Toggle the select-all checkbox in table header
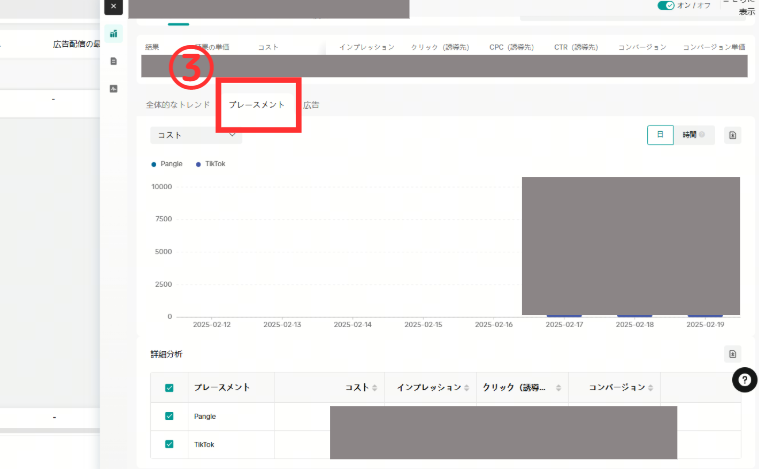759x469 pixels. (x=169, y=388)
